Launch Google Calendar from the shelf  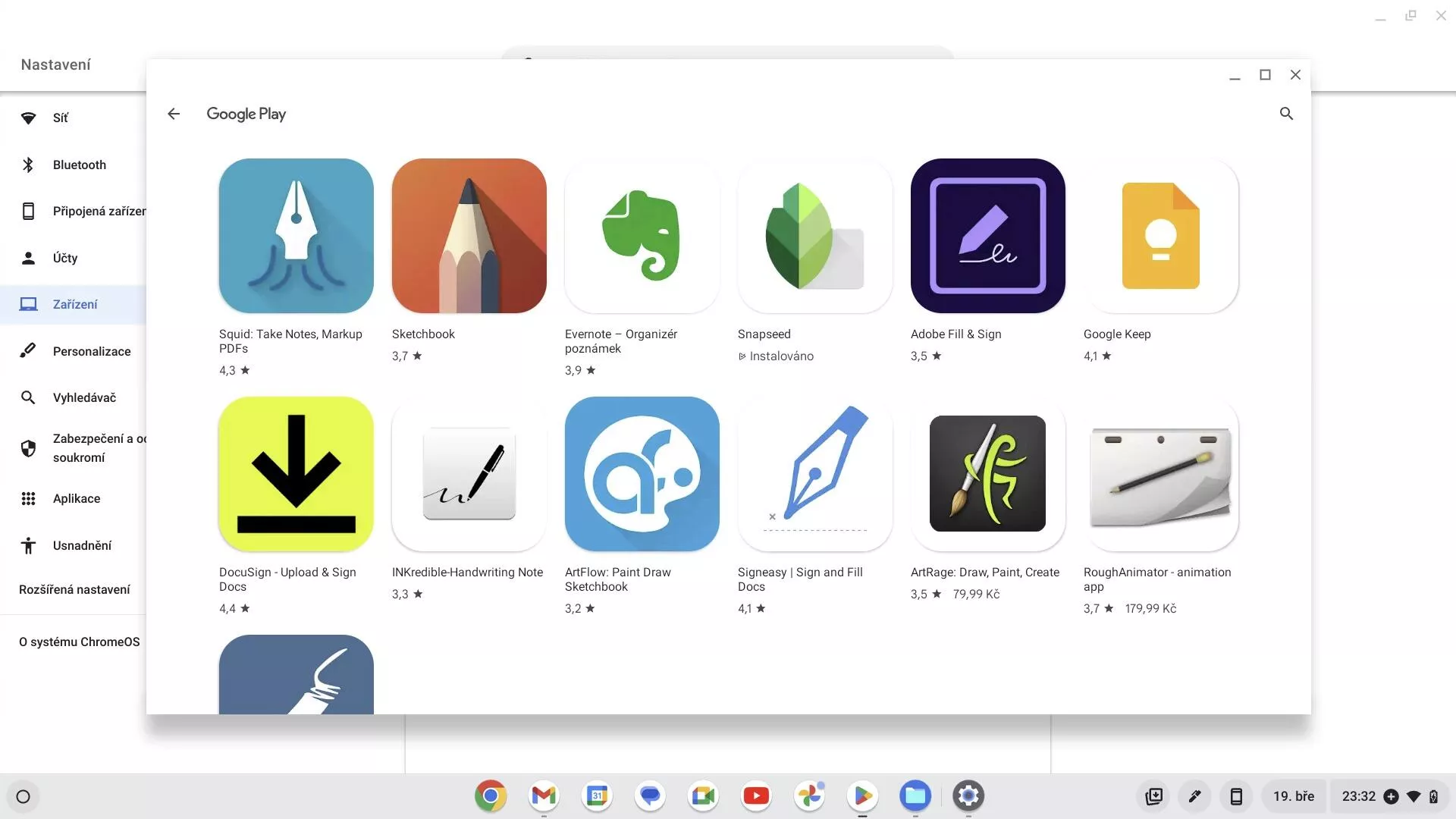tap(597, 795)
